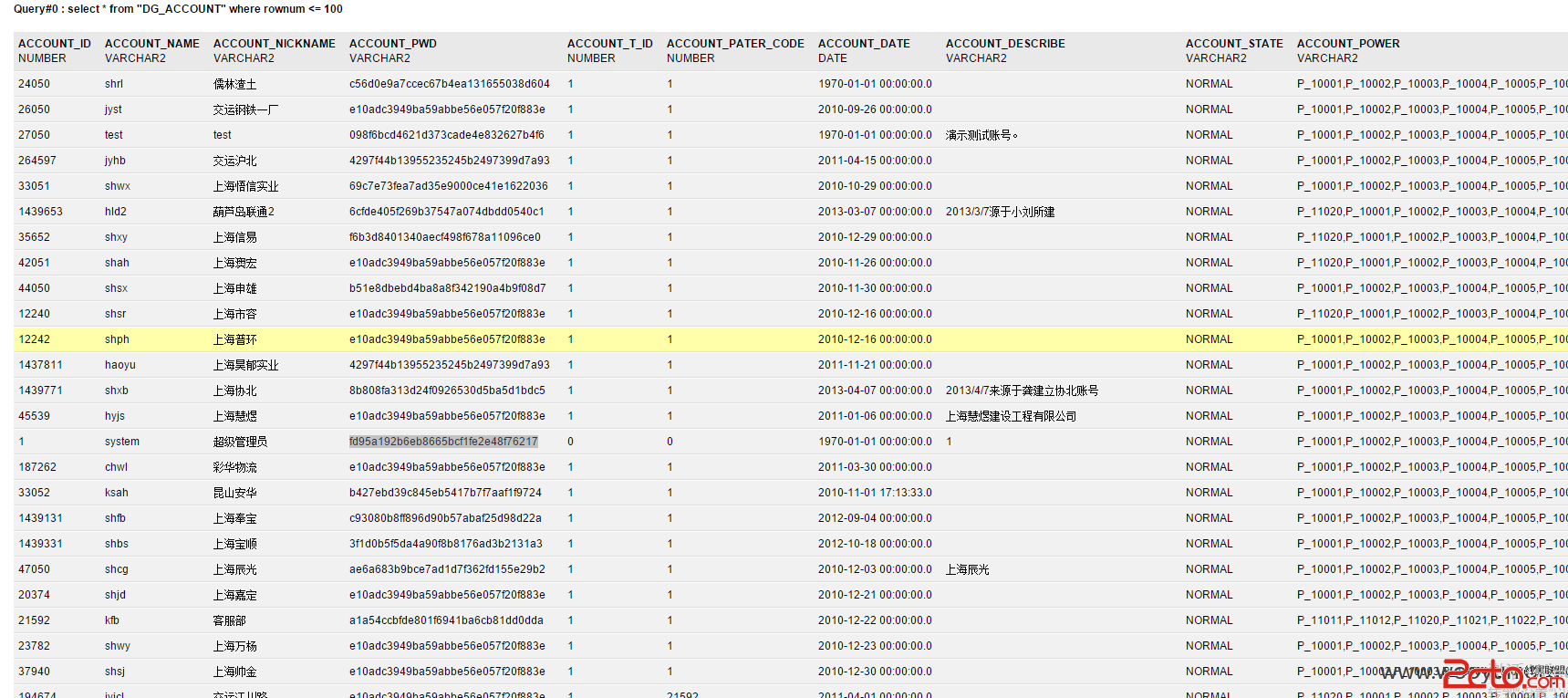
Task: Select account ID 1439331
Action: [41, 544]
